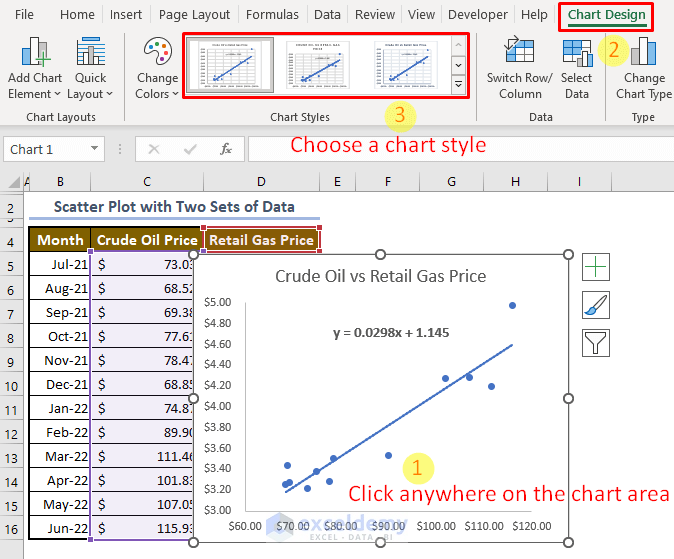Open the Chart Styles paintbrush button
The width and height of the screenshot is (674, 559).
pos(595,305)
